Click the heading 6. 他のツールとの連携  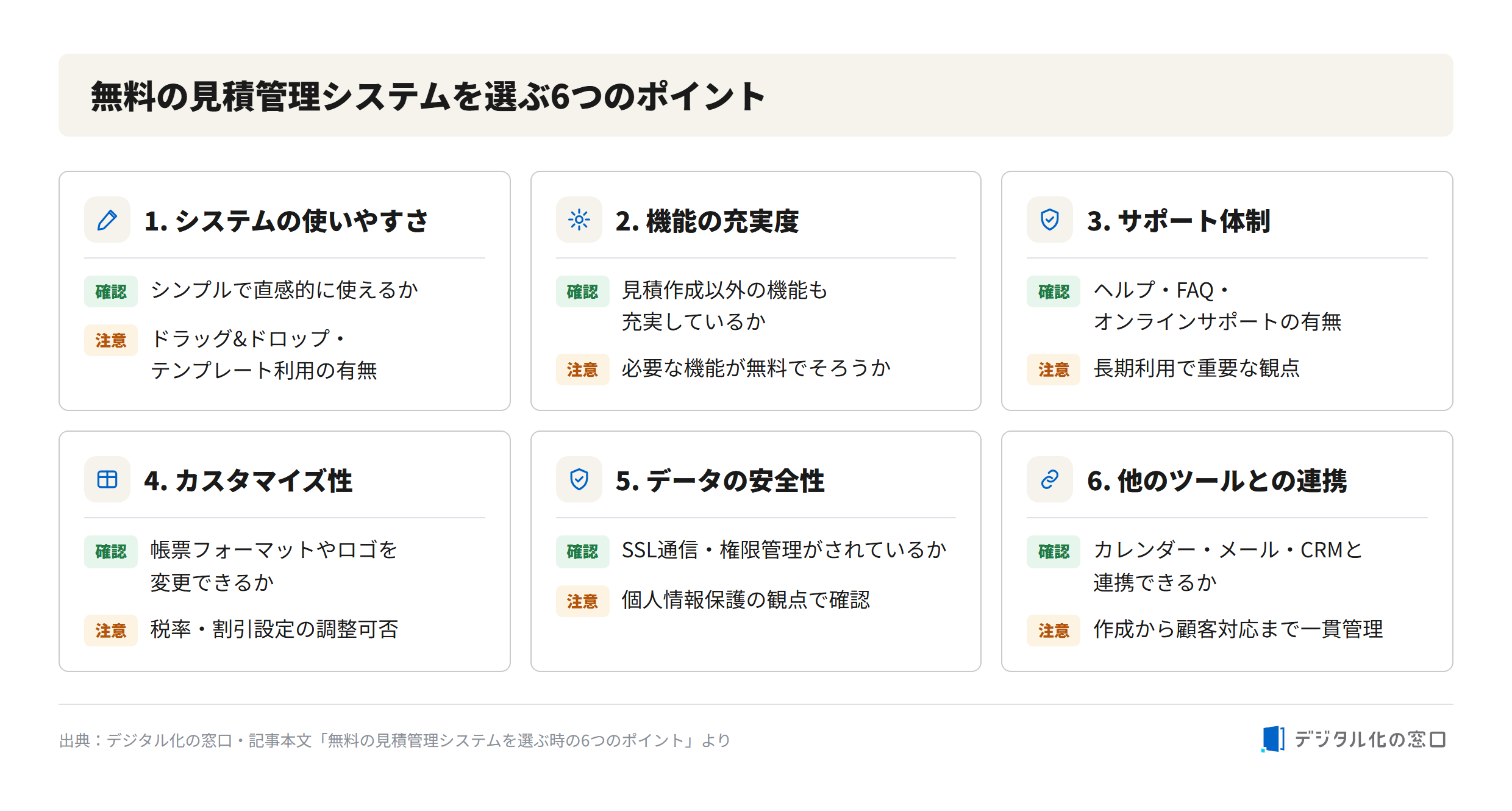(x=1217, y=481)
